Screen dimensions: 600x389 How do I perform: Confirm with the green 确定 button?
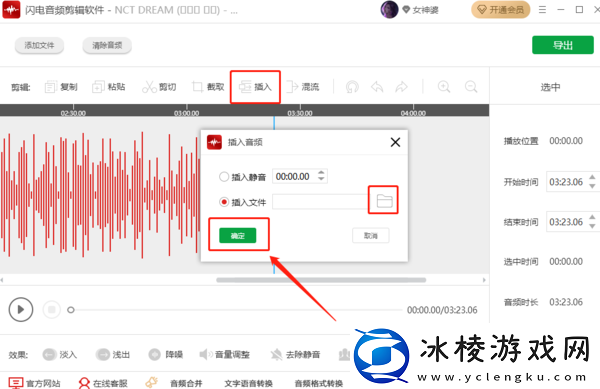tap(238, 235)
